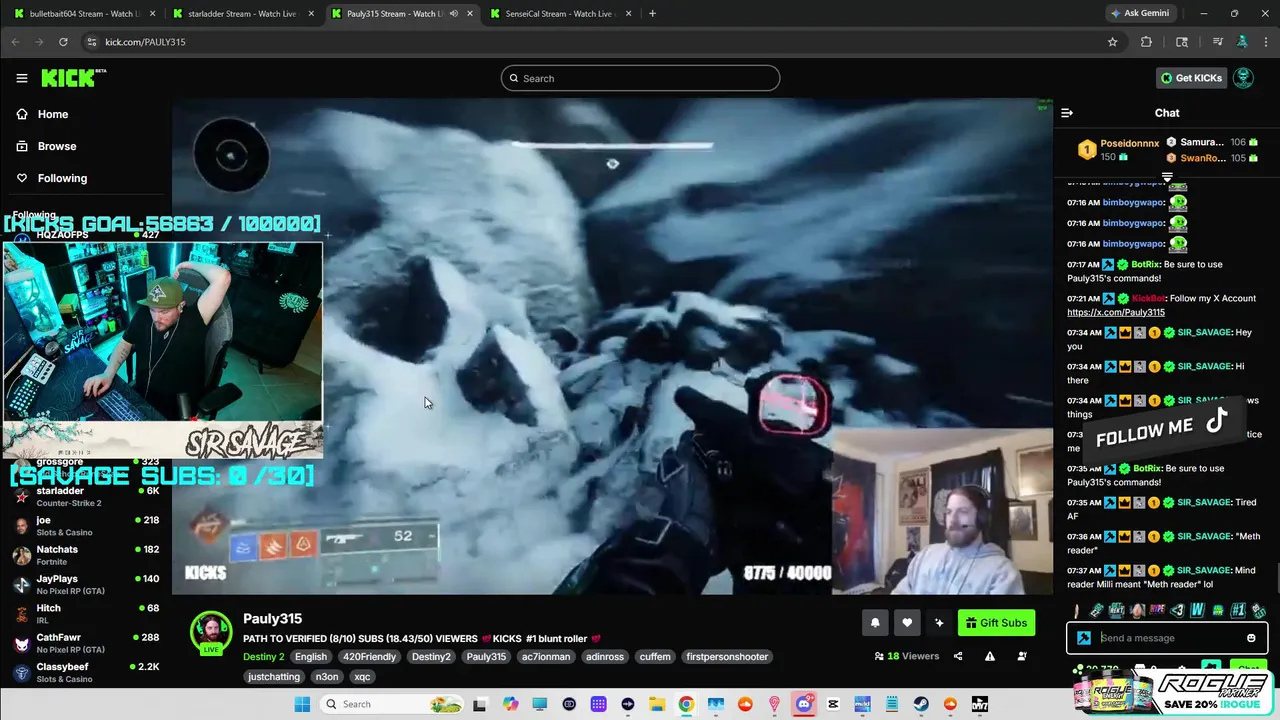Insert the #1 emote from emote bar
Viewport: 1280px width, 720px height.
1238,610
